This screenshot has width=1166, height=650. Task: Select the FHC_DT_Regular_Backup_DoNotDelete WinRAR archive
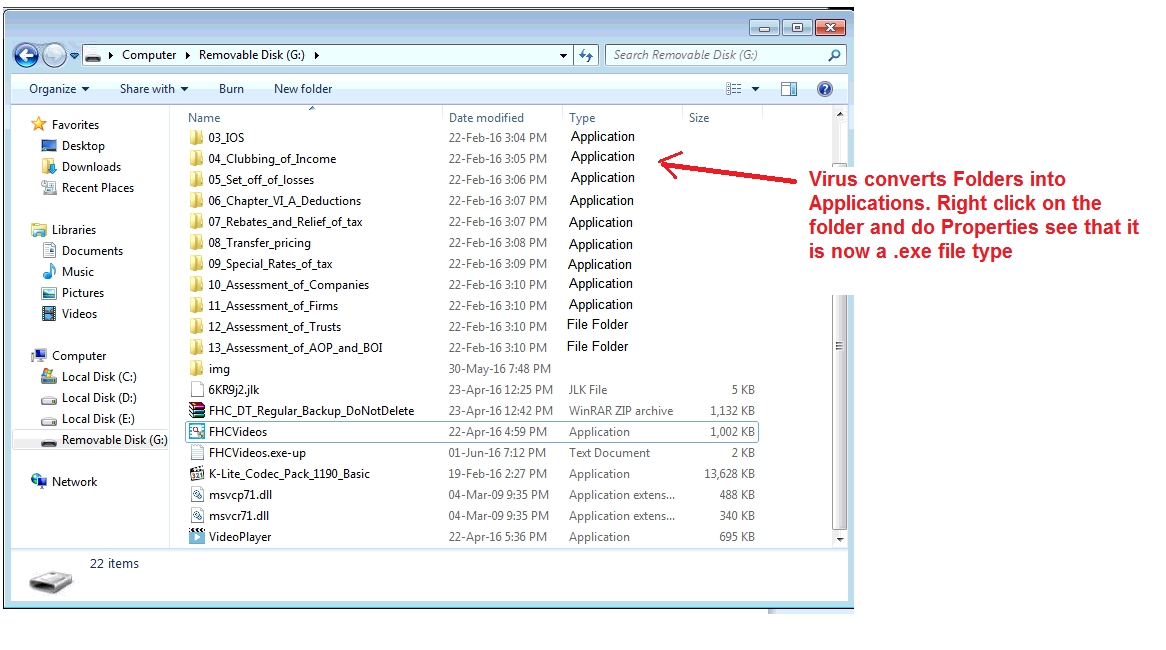(x=310, y=411)
